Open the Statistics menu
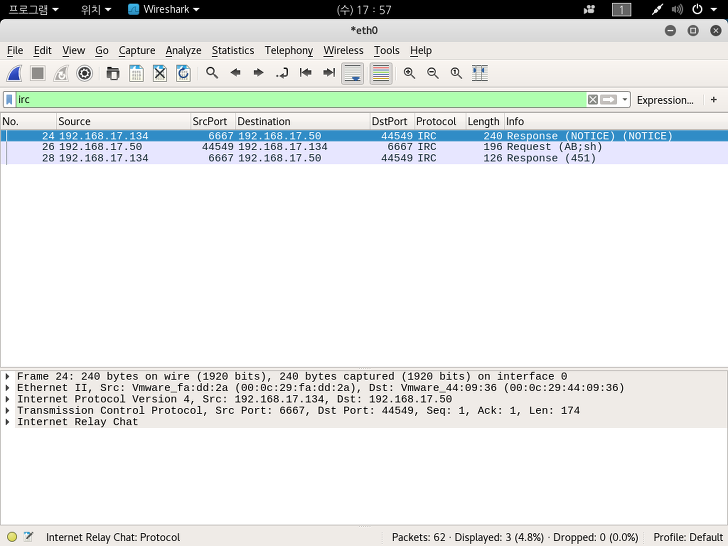 [x=233, y=51]
